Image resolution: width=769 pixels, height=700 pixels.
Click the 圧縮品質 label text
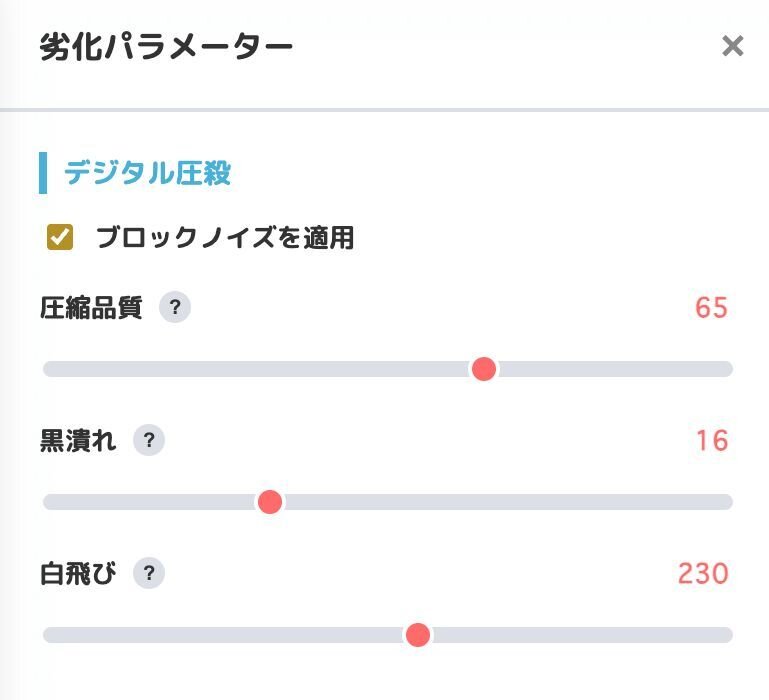click(91, 307)
